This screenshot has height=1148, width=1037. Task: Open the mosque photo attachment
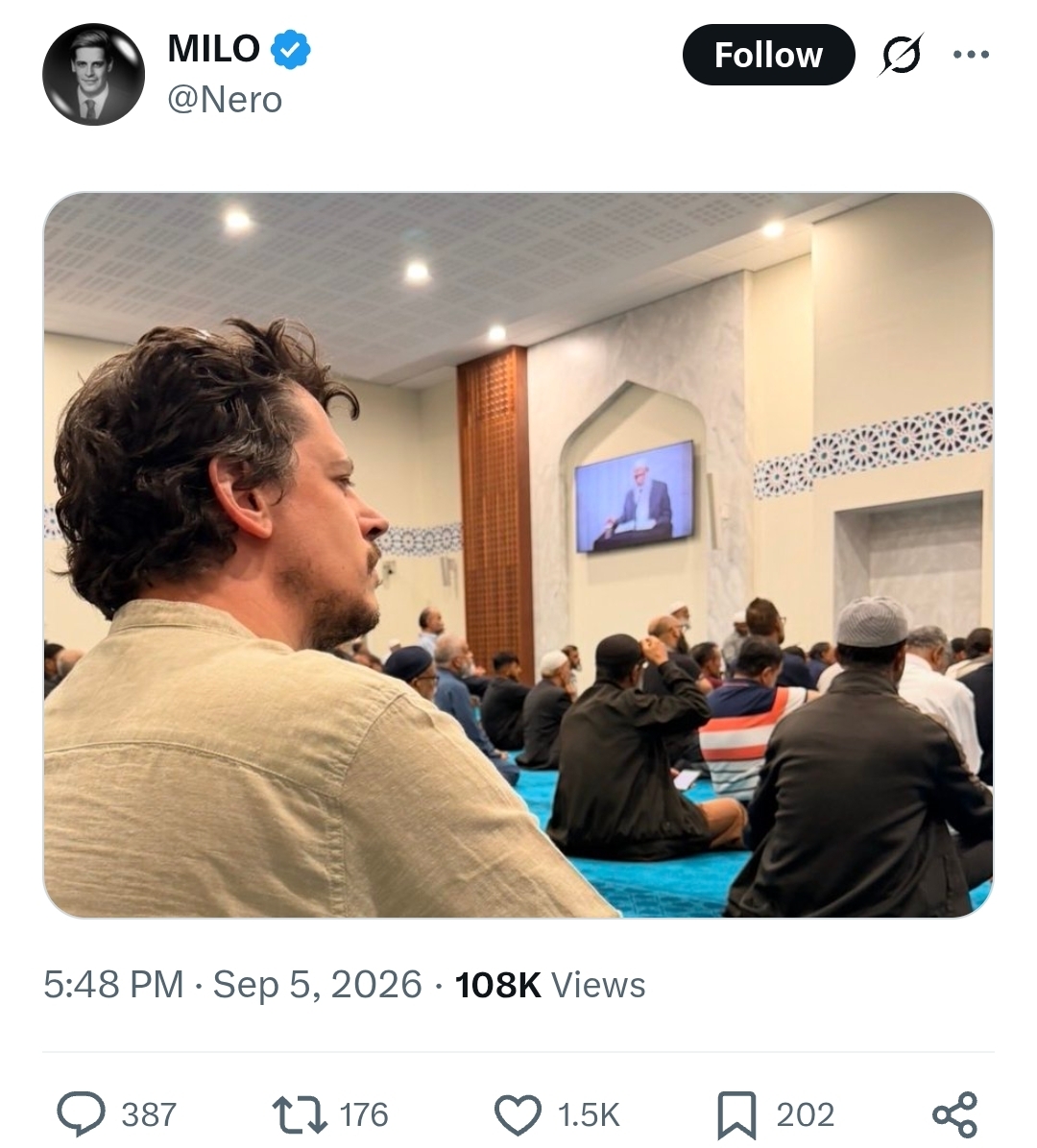pyautogui.click(x=518, y=555)
